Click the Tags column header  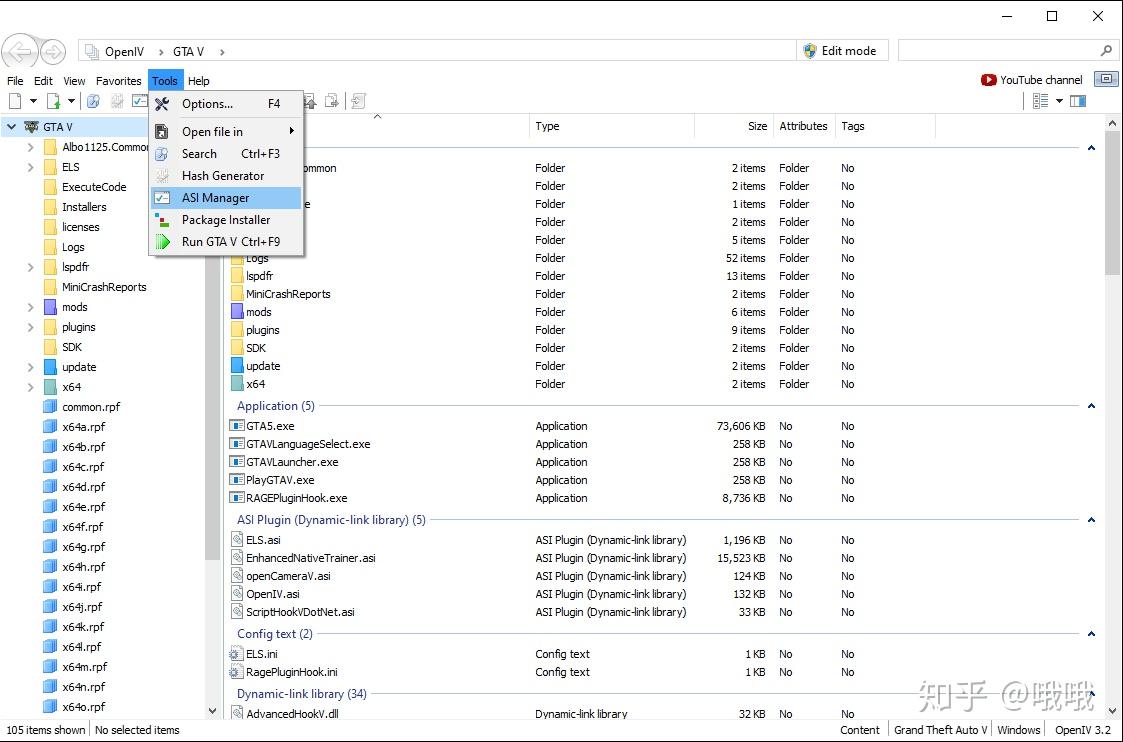click(886, 126)
